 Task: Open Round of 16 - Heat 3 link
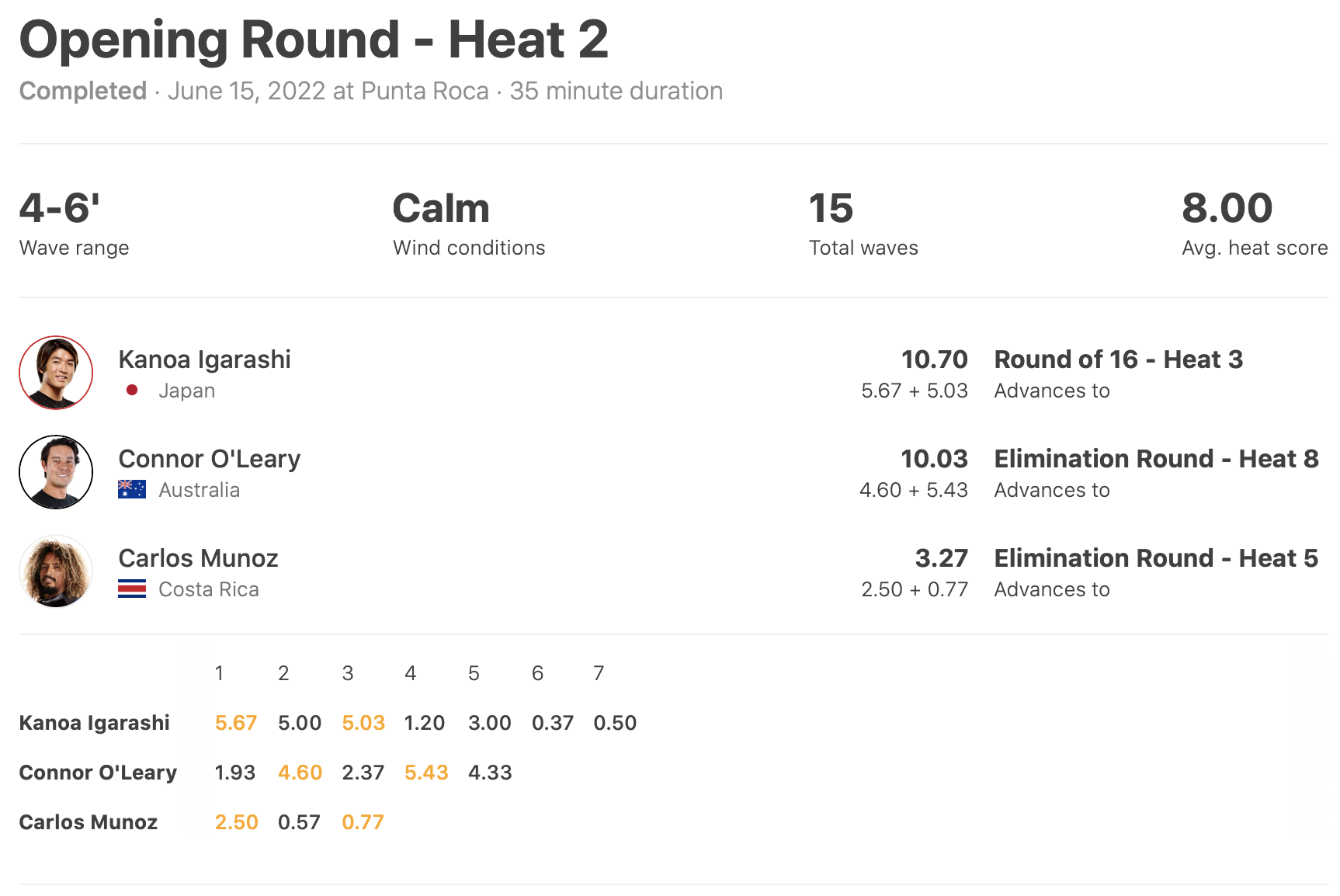(1118, 359)
